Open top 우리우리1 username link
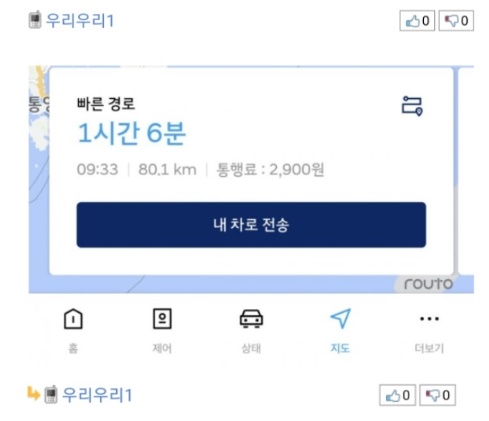The height and width of the screenshot is (421, 489). coord(80,20)
